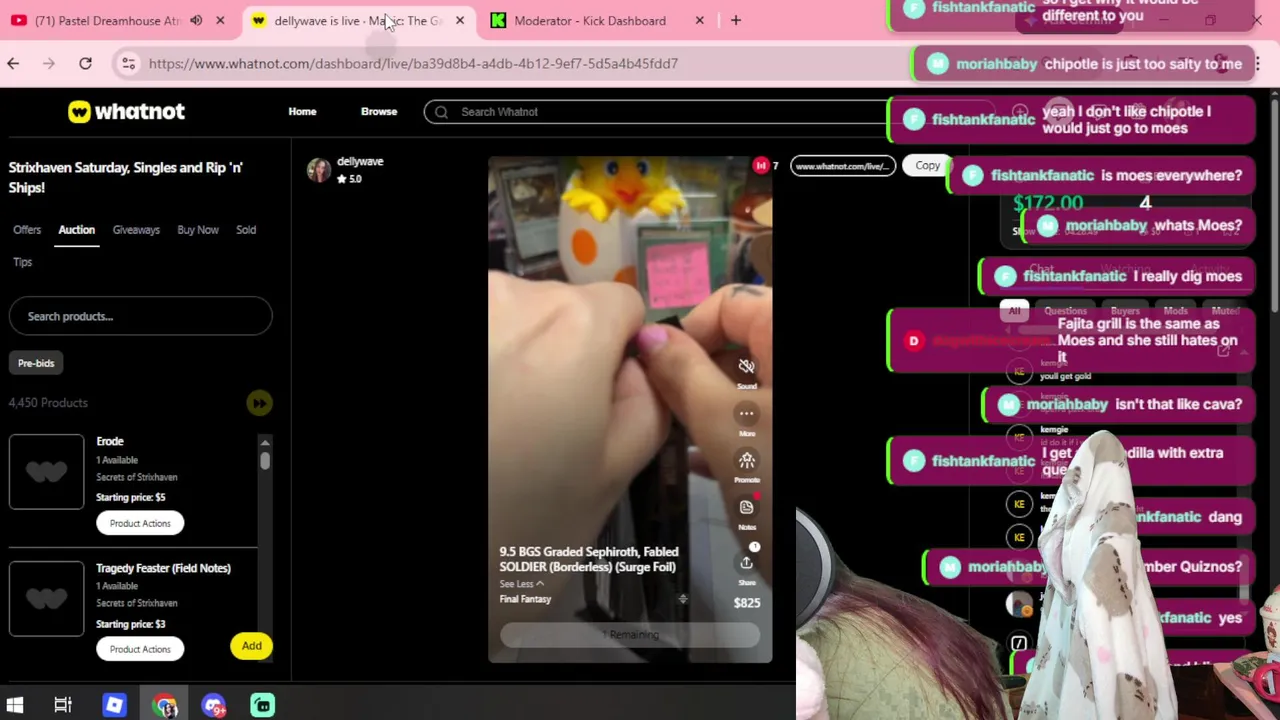Screen dimensions: 1280x720
Task: Open the Tragedy Feaster product thumbnail
Action: pos(46,598)
